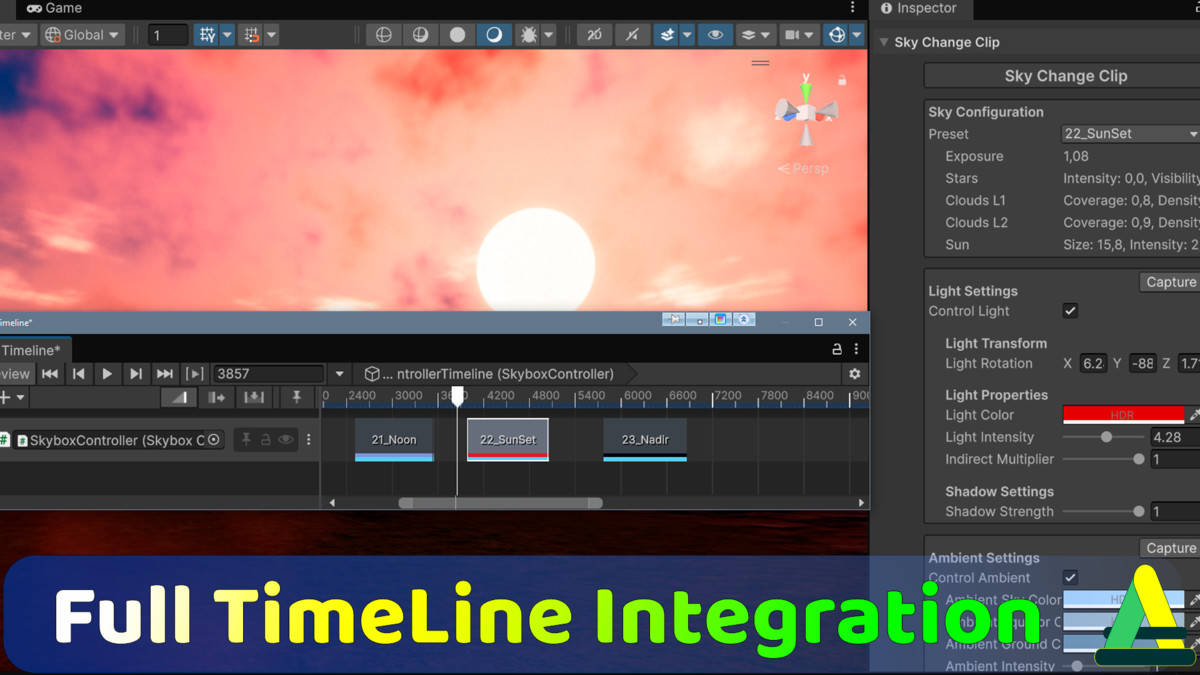Click the frame field showing 3857
The width and height of the screenshot is (1200, 675).
(269, 374)
